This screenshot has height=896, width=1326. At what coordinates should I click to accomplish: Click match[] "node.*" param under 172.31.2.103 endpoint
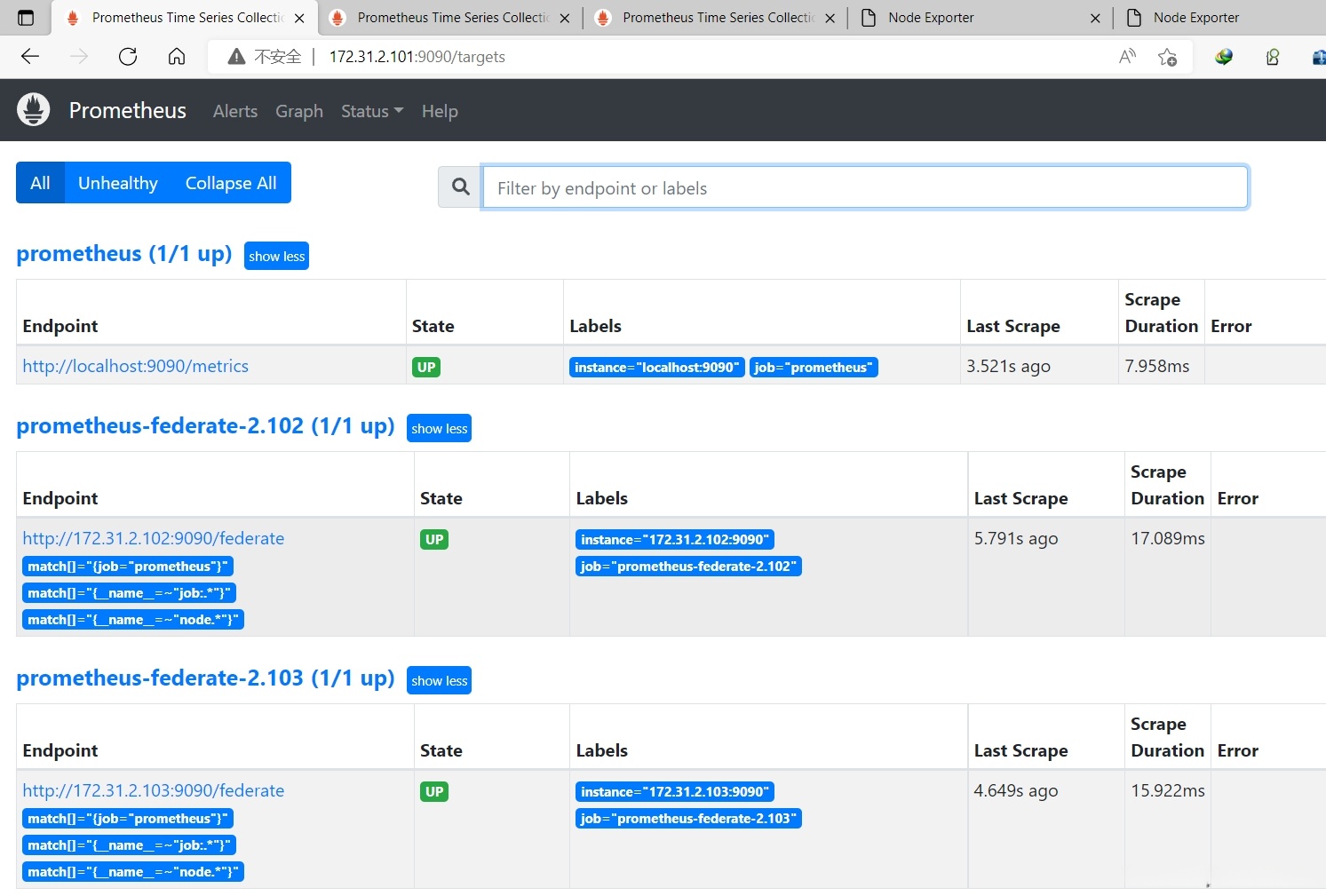click(x=133, y=871)
